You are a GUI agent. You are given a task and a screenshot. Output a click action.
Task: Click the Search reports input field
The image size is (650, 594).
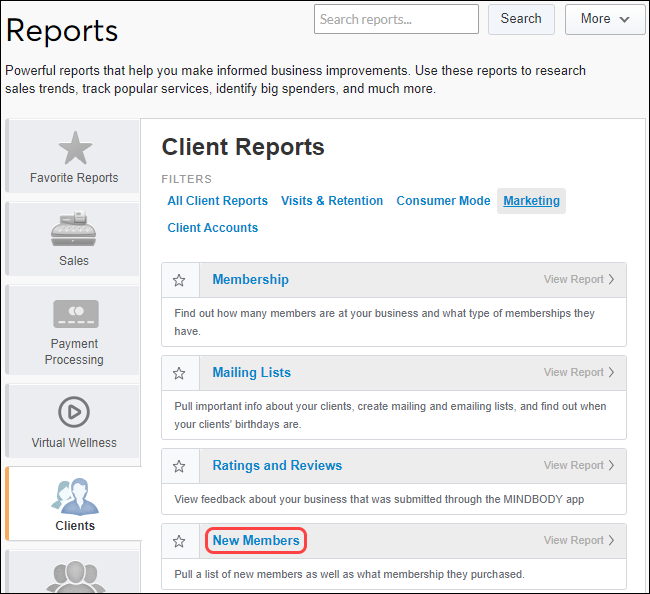pyautogui.click(x=396, y=19)
